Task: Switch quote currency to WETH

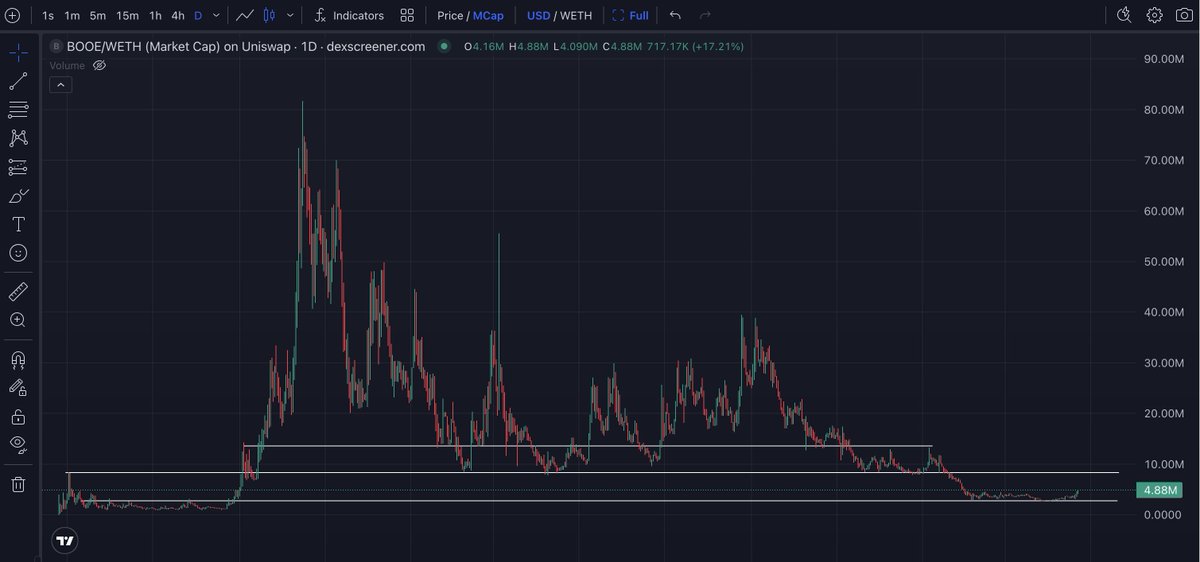Action: point(575,16)
